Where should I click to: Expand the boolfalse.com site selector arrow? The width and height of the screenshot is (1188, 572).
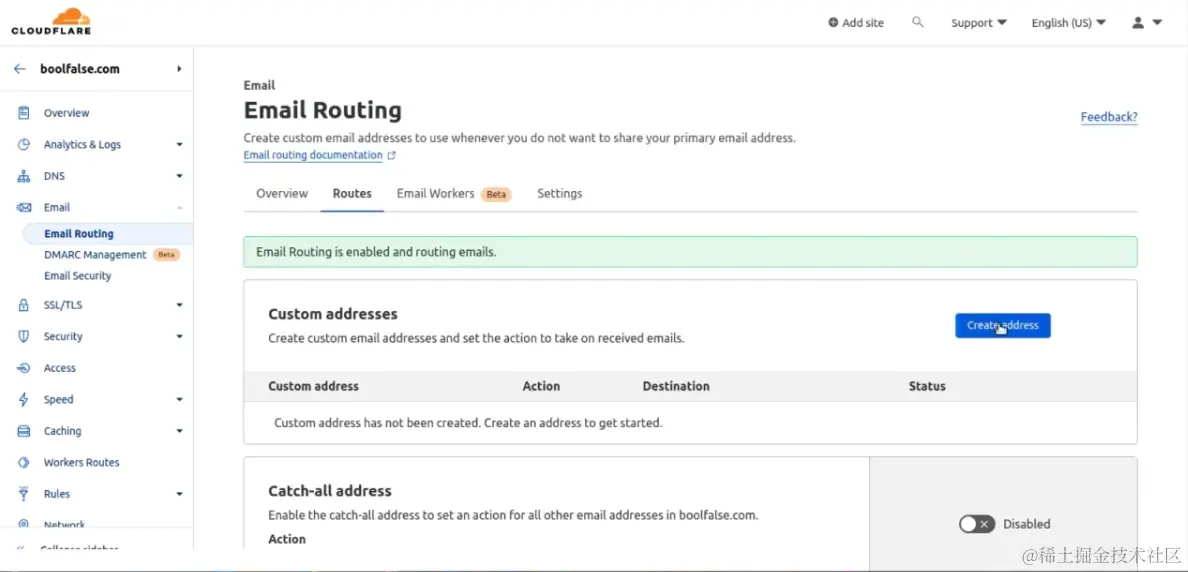(x=180, y=69)
